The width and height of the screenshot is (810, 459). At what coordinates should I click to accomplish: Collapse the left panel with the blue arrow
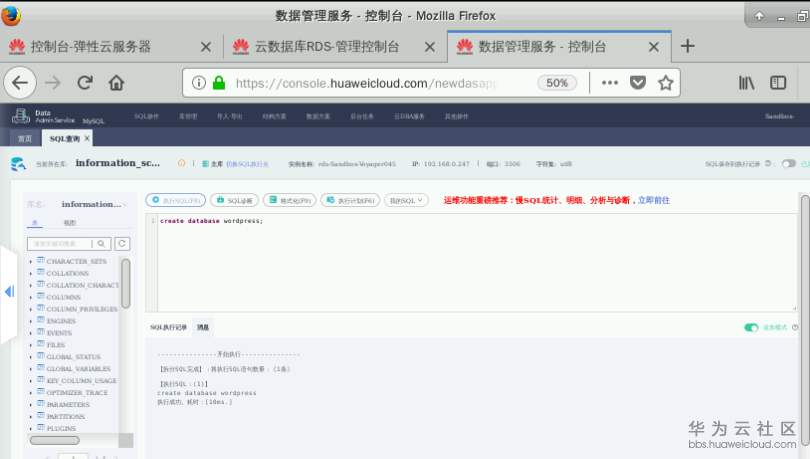[x=9, y=292]
